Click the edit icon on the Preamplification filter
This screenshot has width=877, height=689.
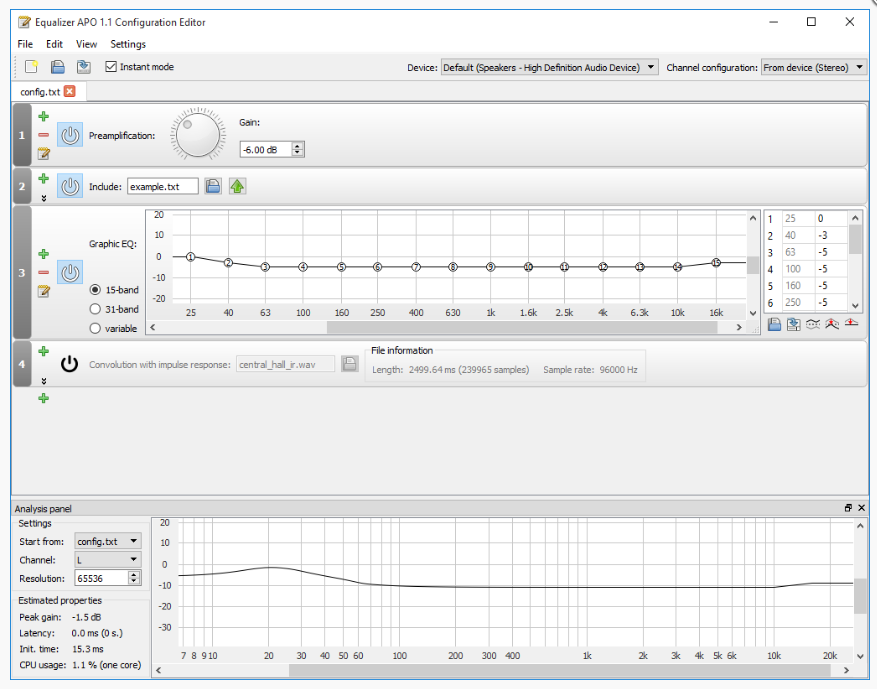coord(44,152)
